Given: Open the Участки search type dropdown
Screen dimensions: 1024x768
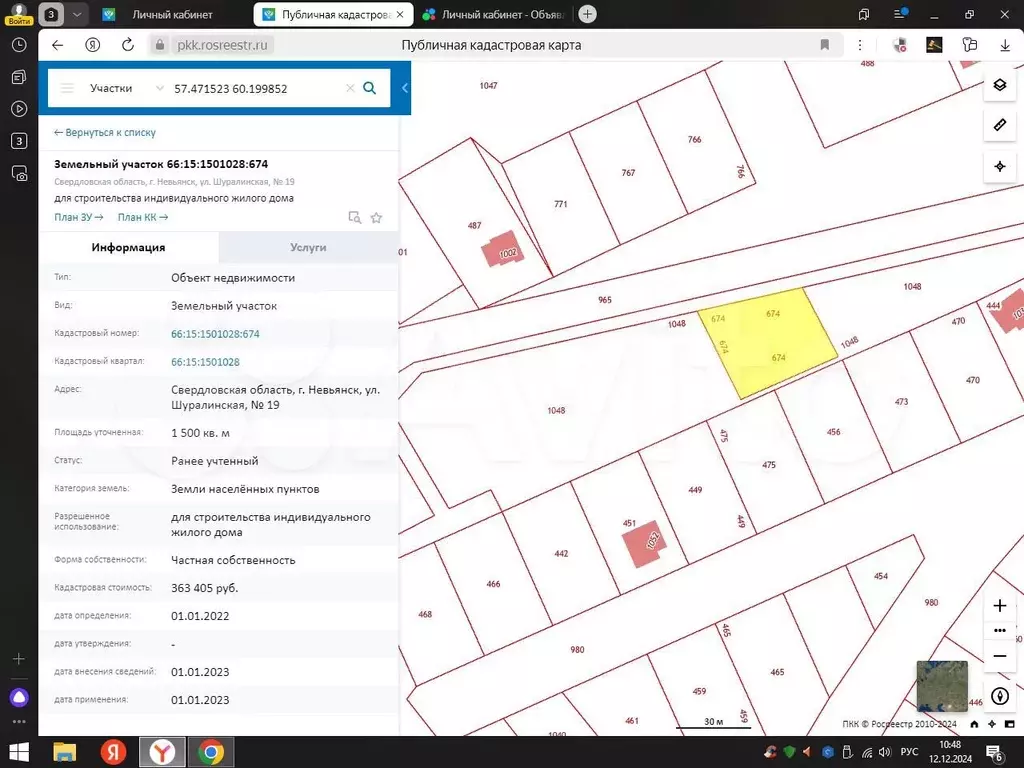Looking at the screenshot, I should [x=127, y=88].
